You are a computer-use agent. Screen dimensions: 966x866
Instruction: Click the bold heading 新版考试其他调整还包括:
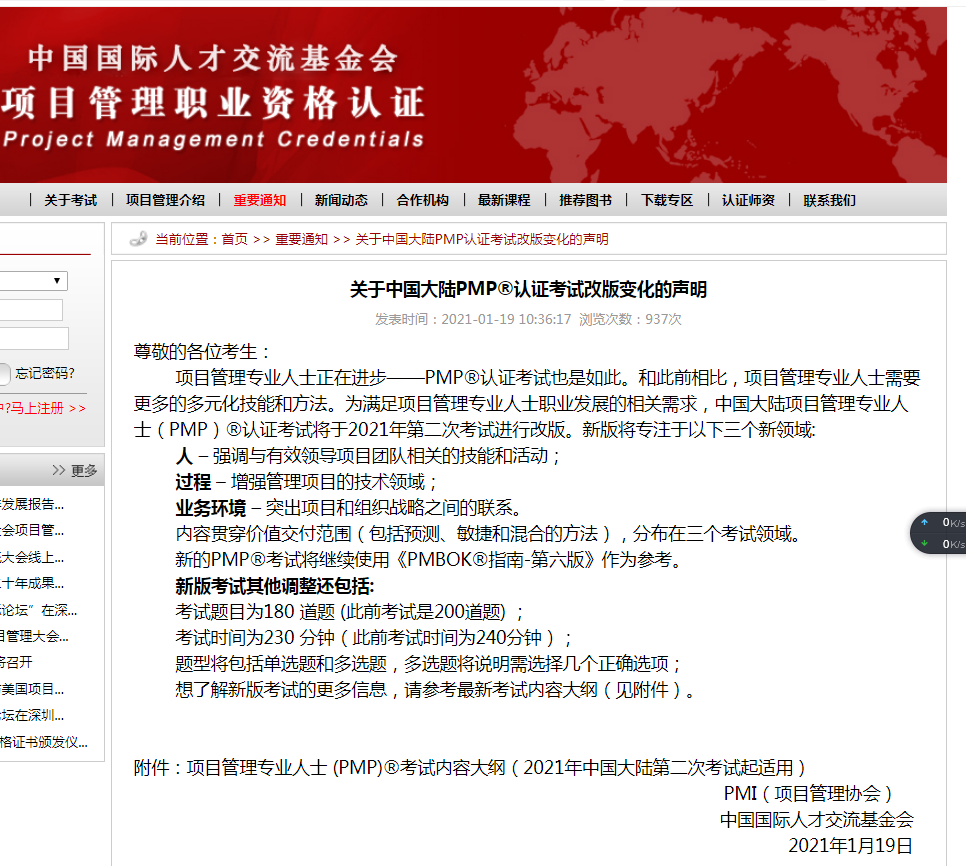pyautogui.click(x=275, y=586)
